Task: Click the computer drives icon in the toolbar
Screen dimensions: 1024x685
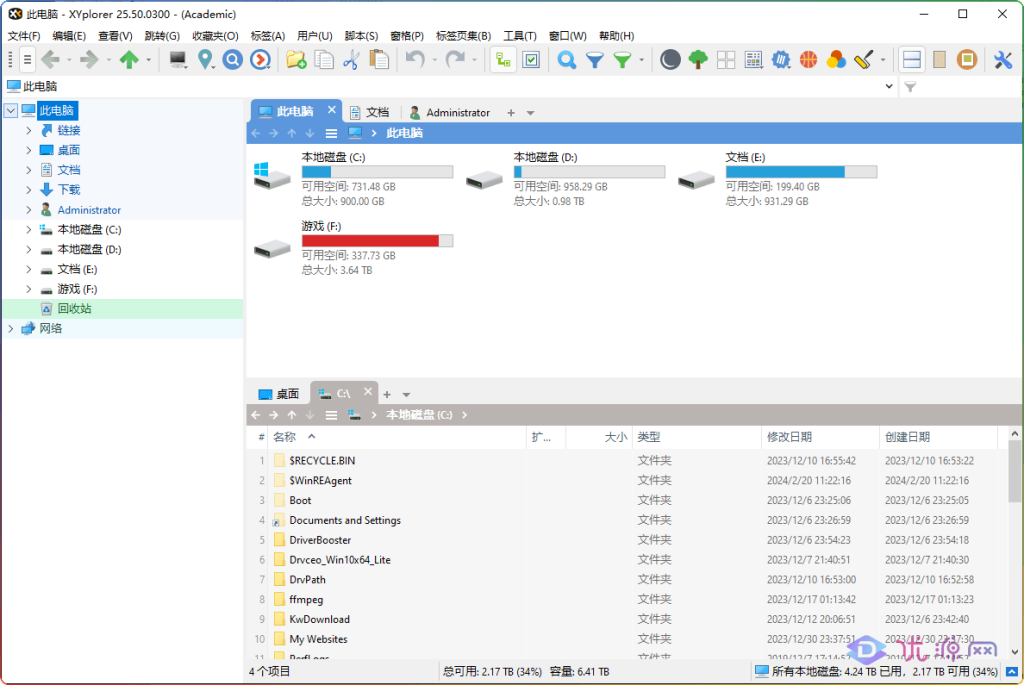Action: pos(177,60)
